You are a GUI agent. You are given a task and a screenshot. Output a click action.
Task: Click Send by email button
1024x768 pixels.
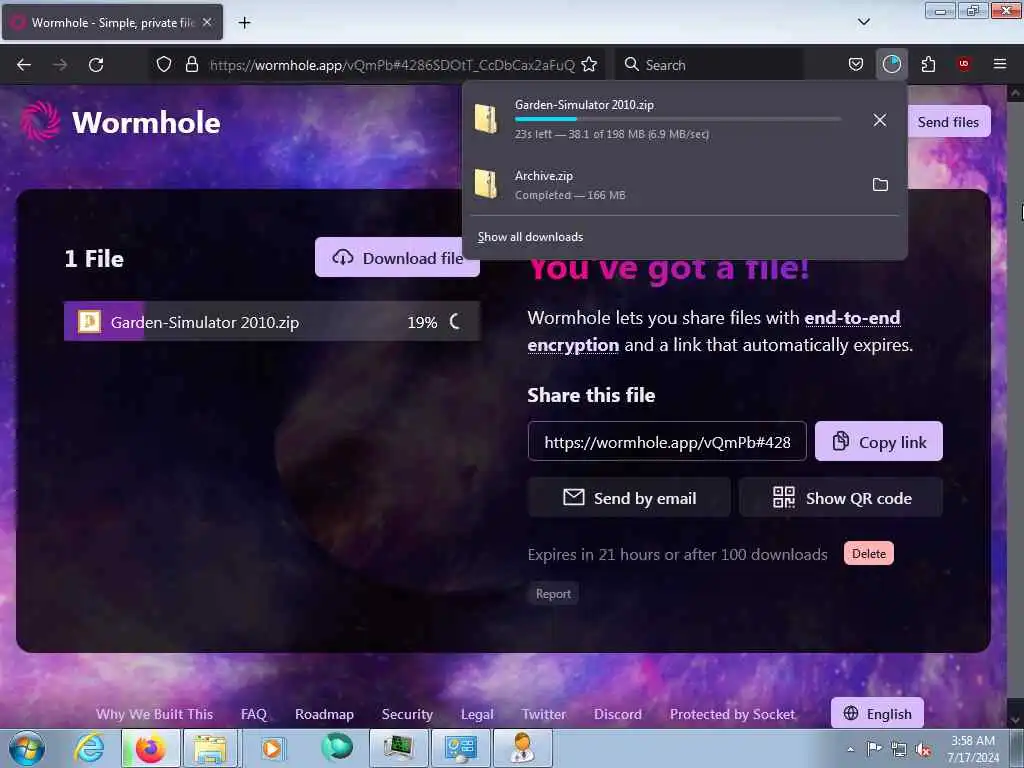[x=629, y=498]
